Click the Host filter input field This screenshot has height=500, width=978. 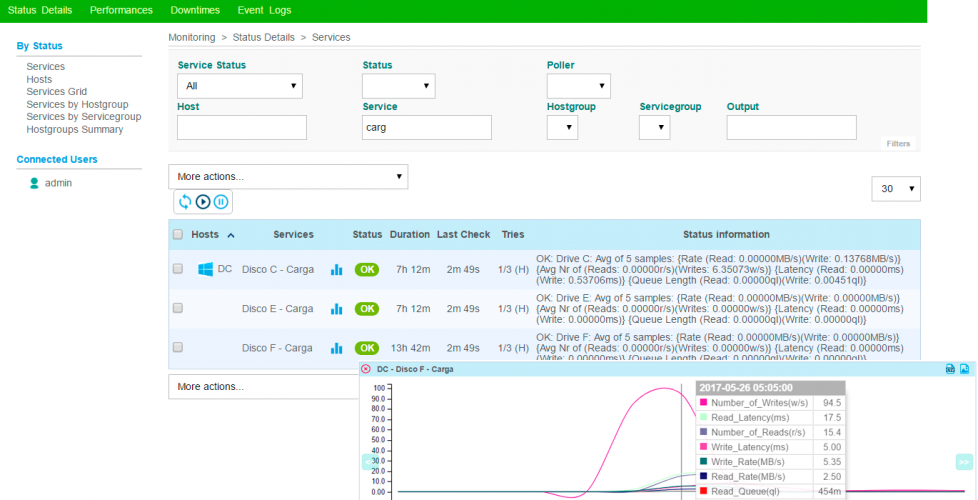point(242,127)
